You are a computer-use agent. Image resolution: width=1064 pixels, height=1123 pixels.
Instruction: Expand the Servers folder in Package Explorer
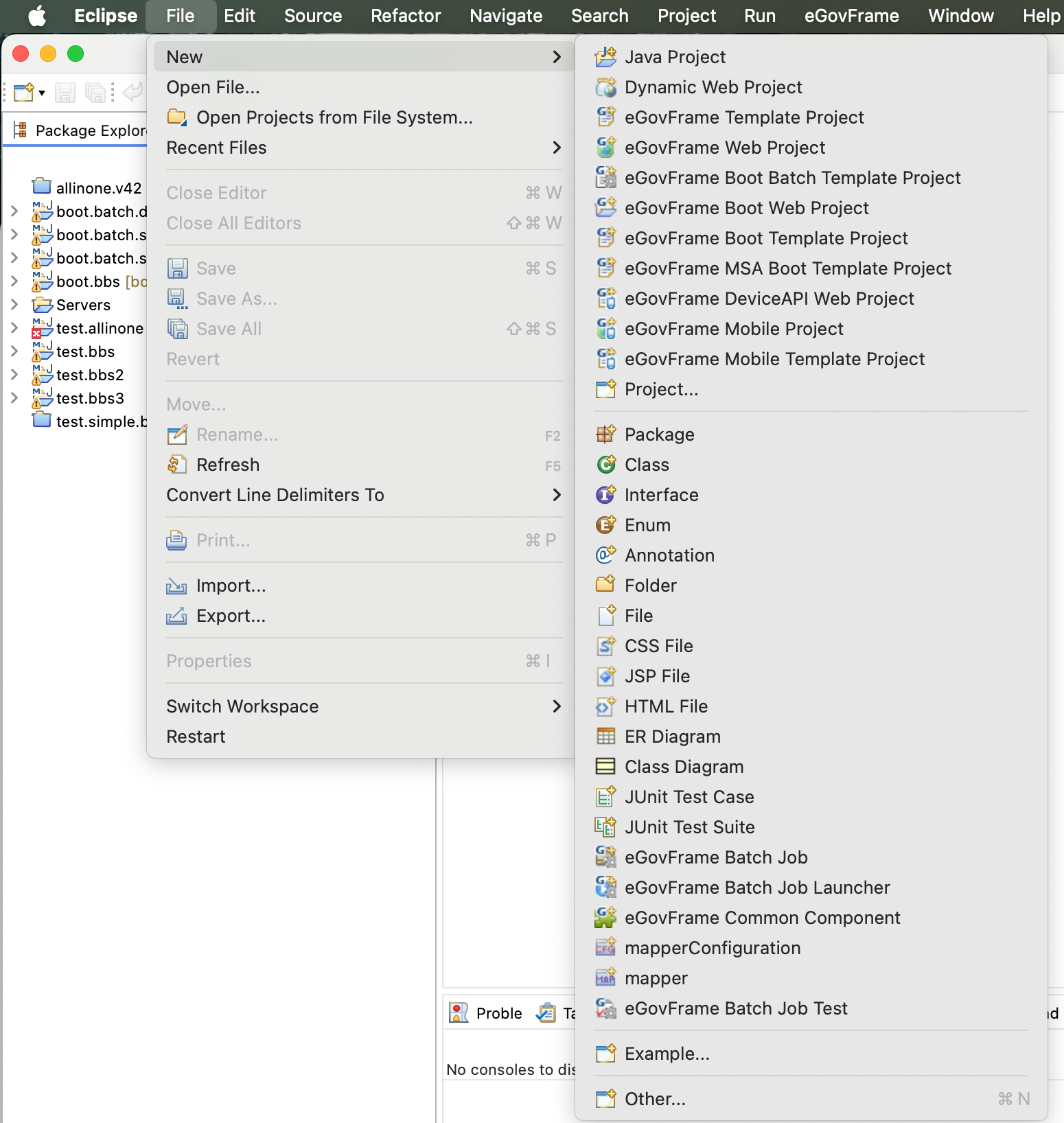pyautogui.click(x=14, y=305)
